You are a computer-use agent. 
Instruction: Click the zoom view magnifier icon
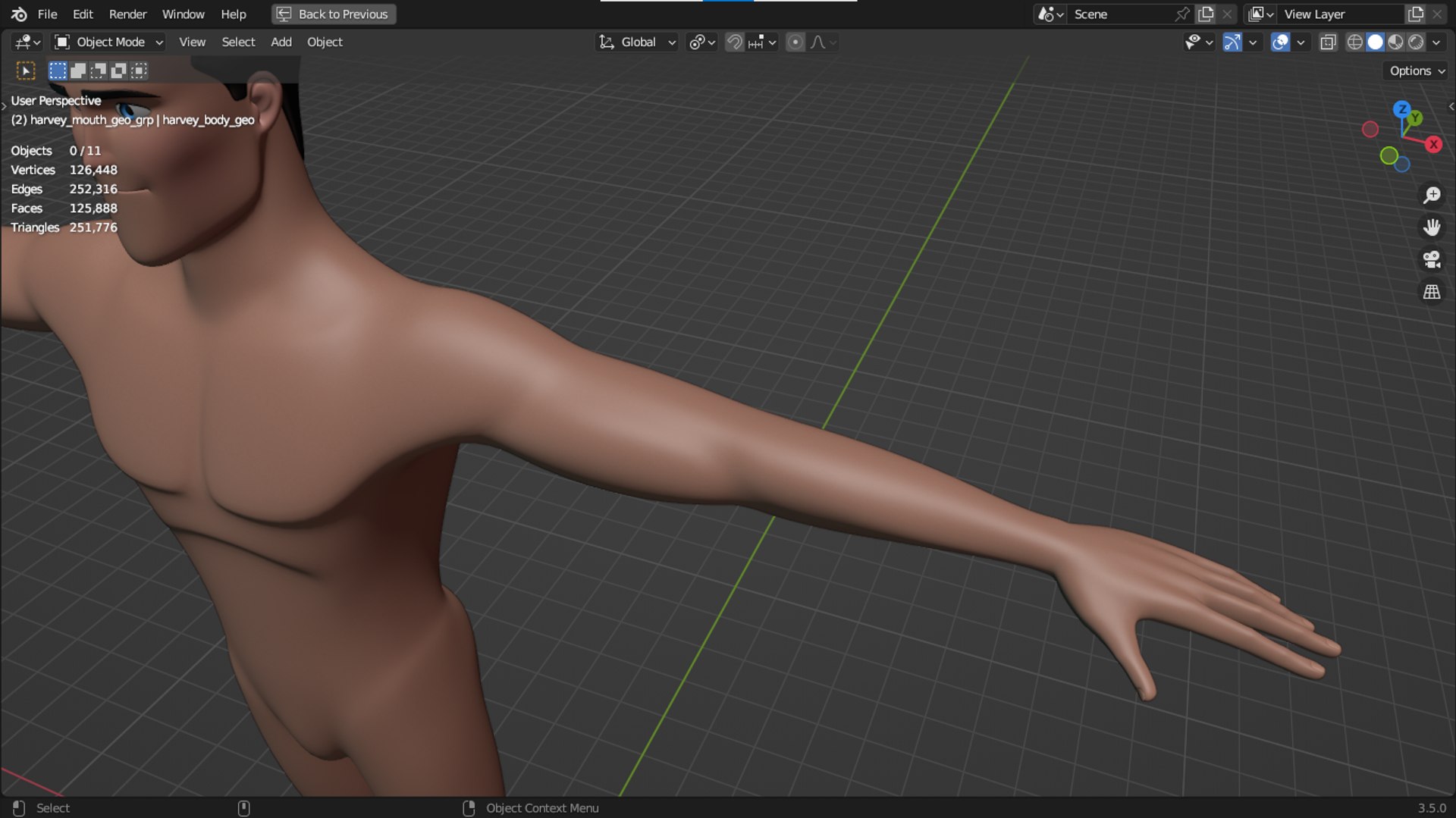pyautogui.click(x=1432, y=195)
